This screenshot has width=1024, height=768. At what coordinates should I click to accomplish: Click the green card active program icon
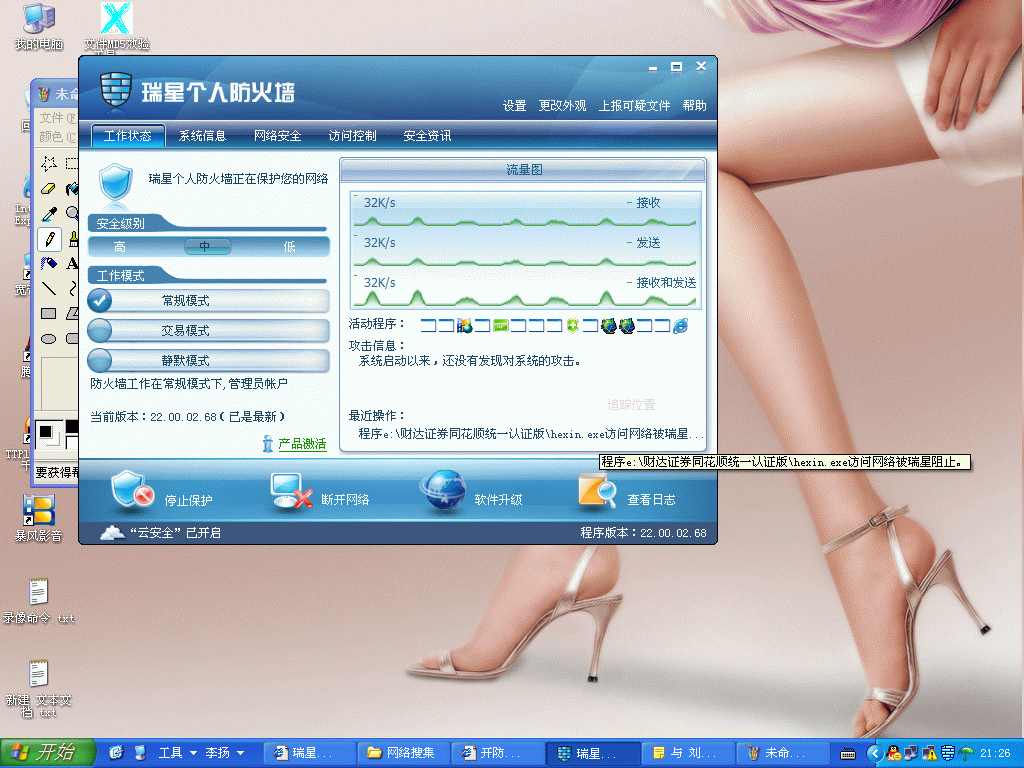[x=501, y=325]
